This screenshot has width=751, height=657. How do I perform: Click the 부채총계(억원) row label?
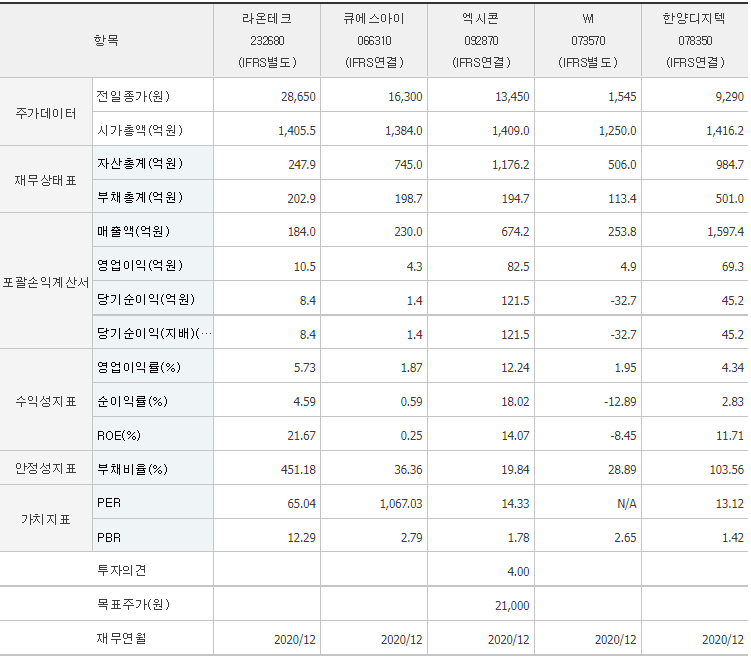tap(140, 197)
